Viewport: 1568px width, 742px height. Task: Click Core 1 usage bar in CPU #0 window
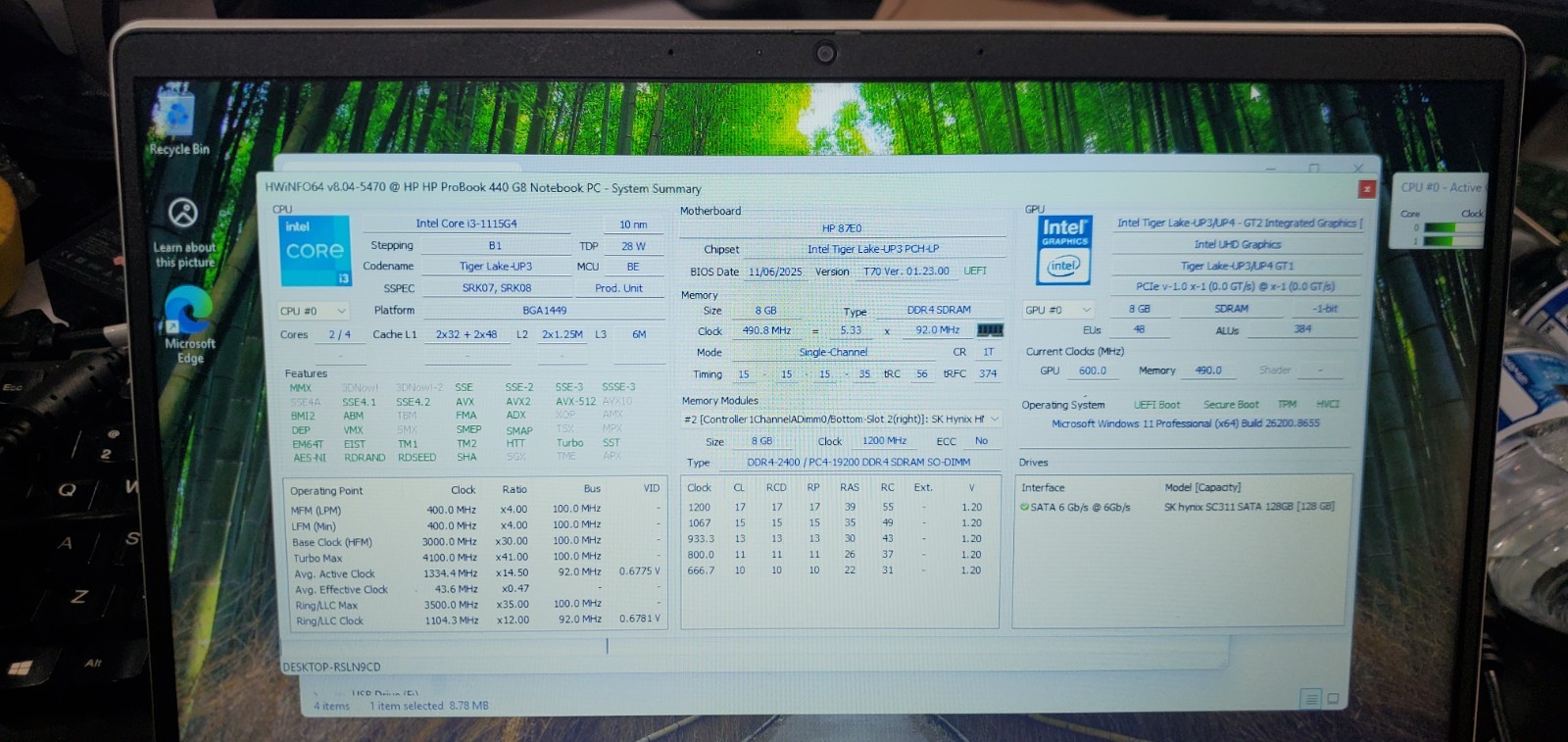(1452, 240)
